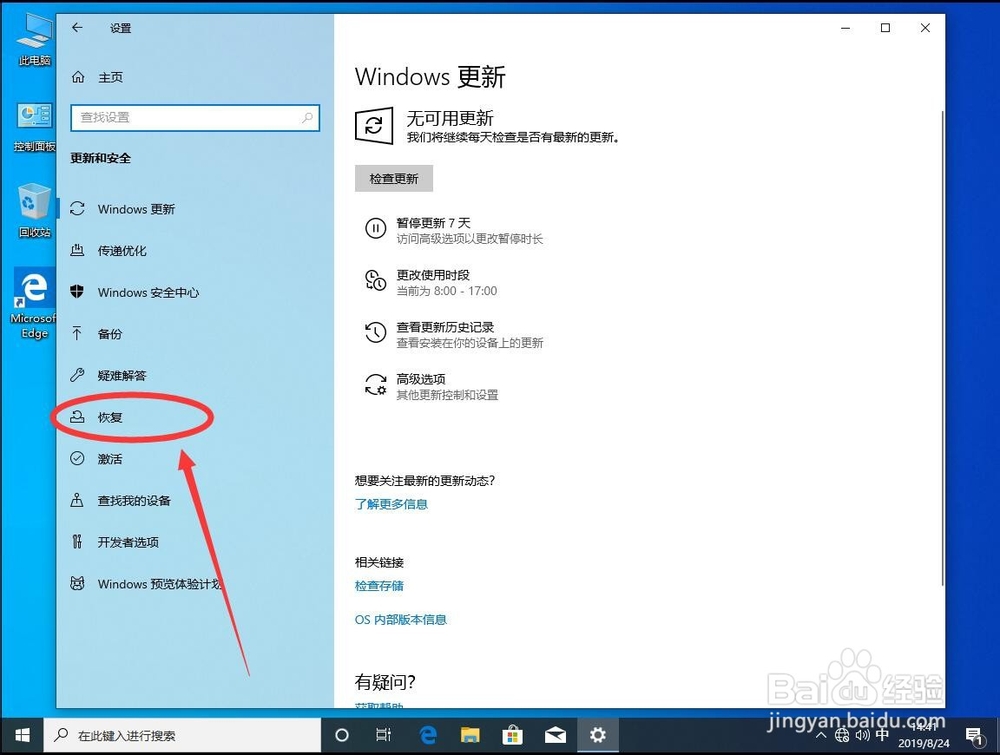This screenshot has width=1000, height=755.
Task: Select the Windows 安全中心 shield icon
Action: coord(77,291)
